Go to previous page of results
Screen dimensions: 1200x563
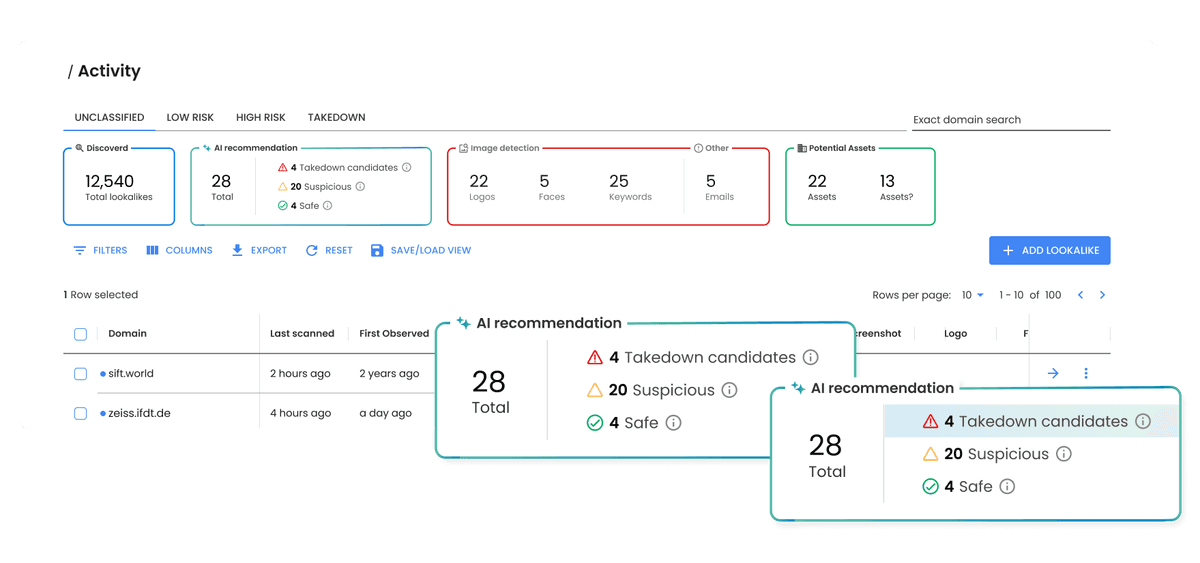click(x=1080, y=295)
